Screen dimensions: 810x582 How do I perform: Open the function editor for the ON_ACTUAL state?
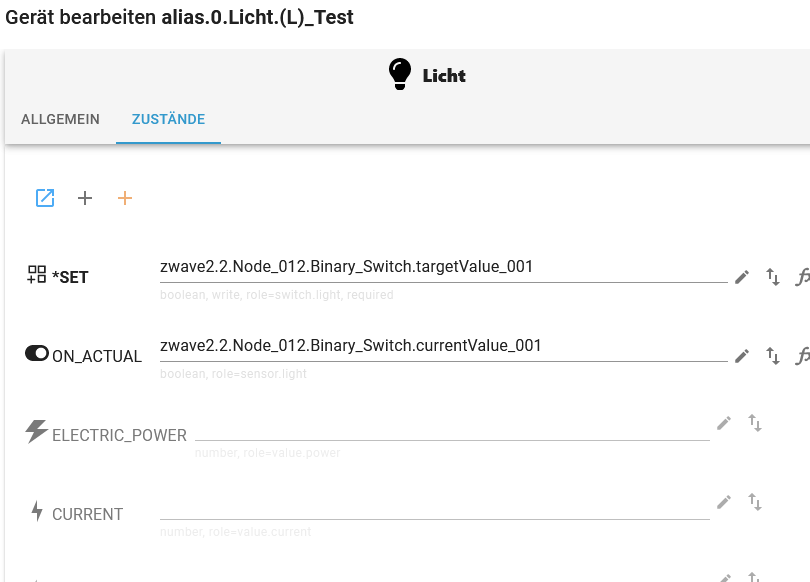click(x=802, y=355)
